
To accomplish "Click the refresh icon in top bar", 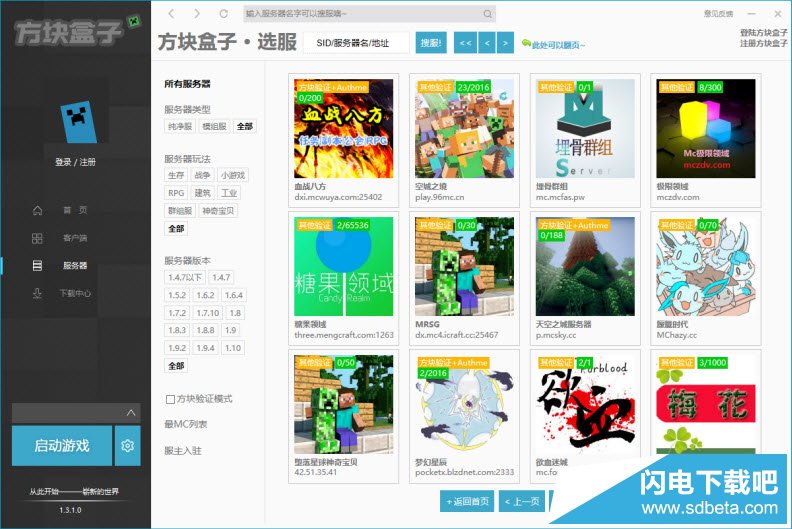I will coord(223,14).
